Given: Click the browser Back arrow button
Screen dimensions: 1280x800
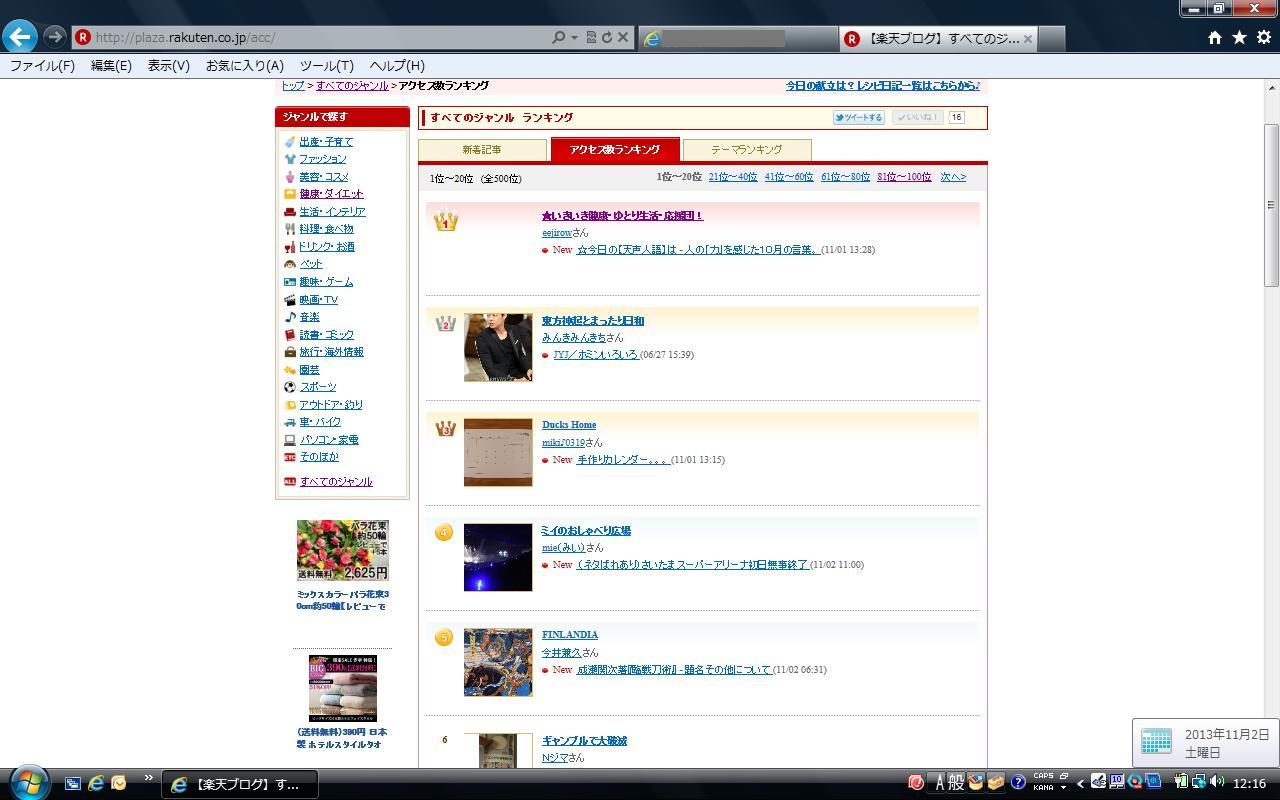Looking at the screenshot, I should 20,37.
